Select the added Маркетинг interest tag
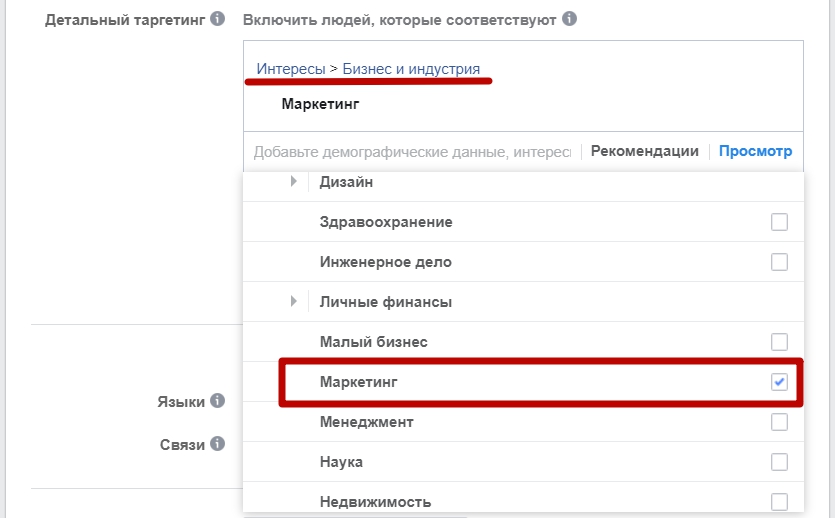This screenshot has width=835, height=518. tap(320, 104)
